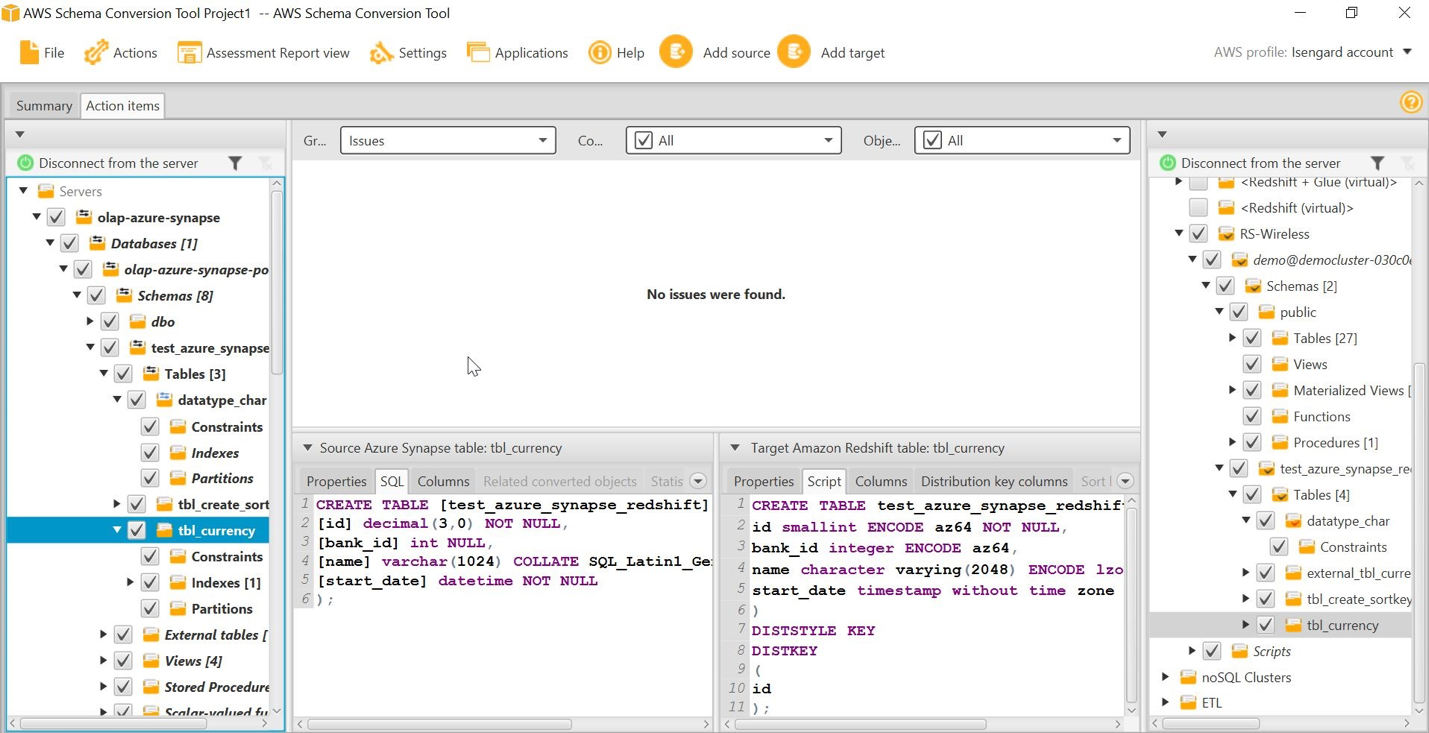Open the Issues grouping dropdown
The width and height of the screenshot is (1429, 733).
coord(447,141)
